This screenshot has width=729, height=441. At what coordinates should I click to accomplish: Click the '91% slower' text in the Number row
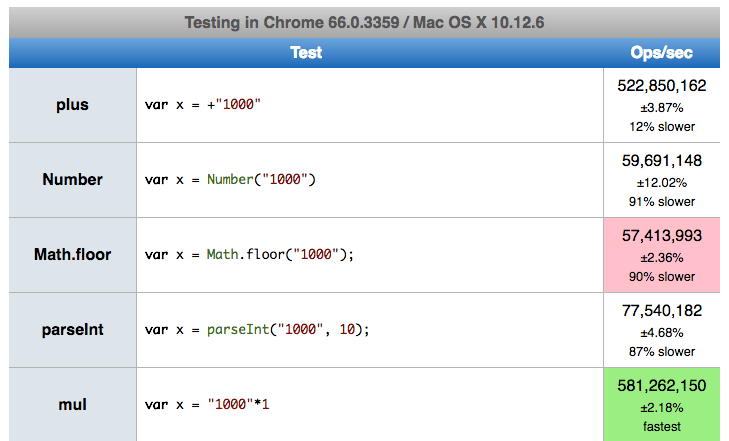[x=661, y=201]
